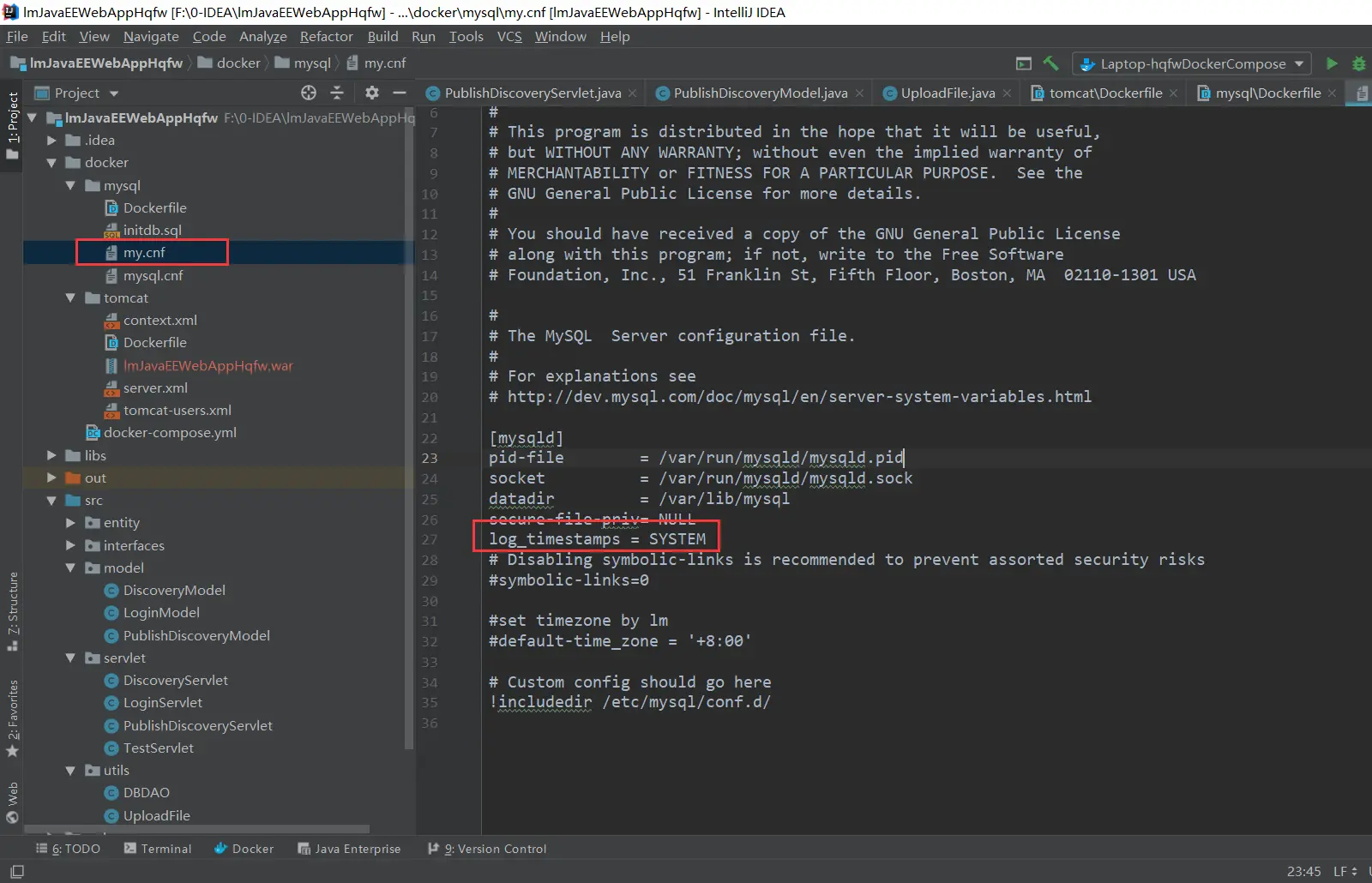Expand the entity package arrow
The width and height of the screenshot is (1372, 883).
(x=71, y=523)
